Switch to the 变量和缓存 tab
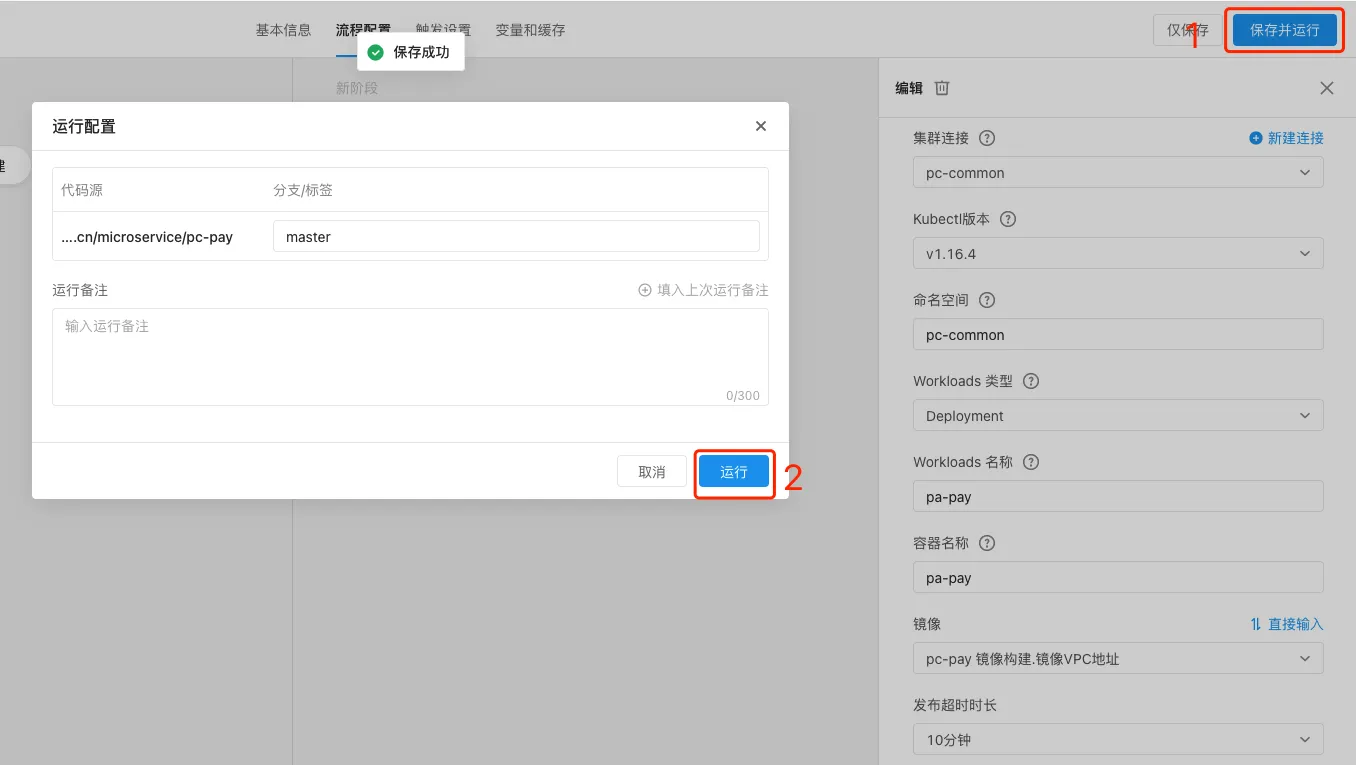This screenshot has height=765, width=1356. pyautogui.click(x=531, y=30)
